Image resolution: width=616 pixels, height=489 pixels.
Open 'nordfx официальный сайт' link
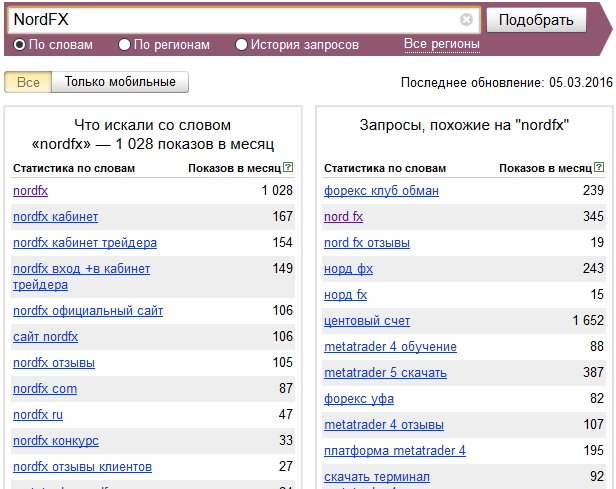(x=88, y=311)
